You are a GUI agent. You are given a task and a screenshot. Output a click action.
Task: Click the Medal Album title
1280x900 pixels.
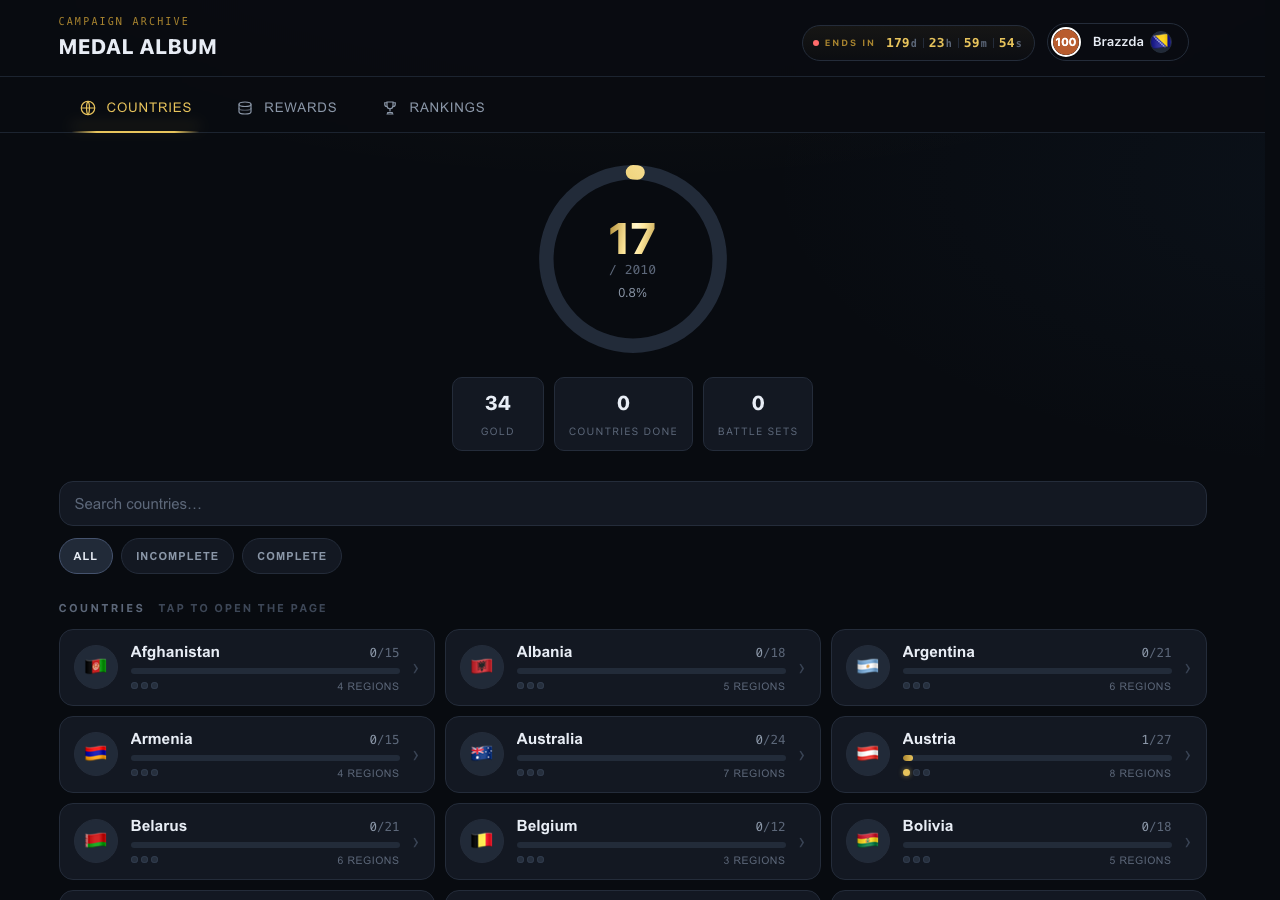pyautogui.click(x=138, y=47)
